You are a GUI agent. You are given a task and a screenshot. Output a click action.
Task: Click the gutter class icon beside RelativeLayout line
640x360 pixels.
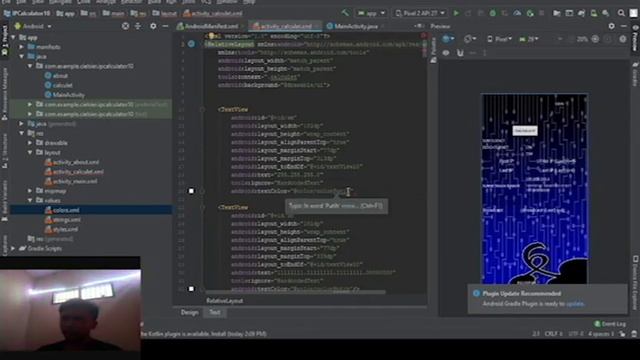pyautogui.click(x=191, y=44)
